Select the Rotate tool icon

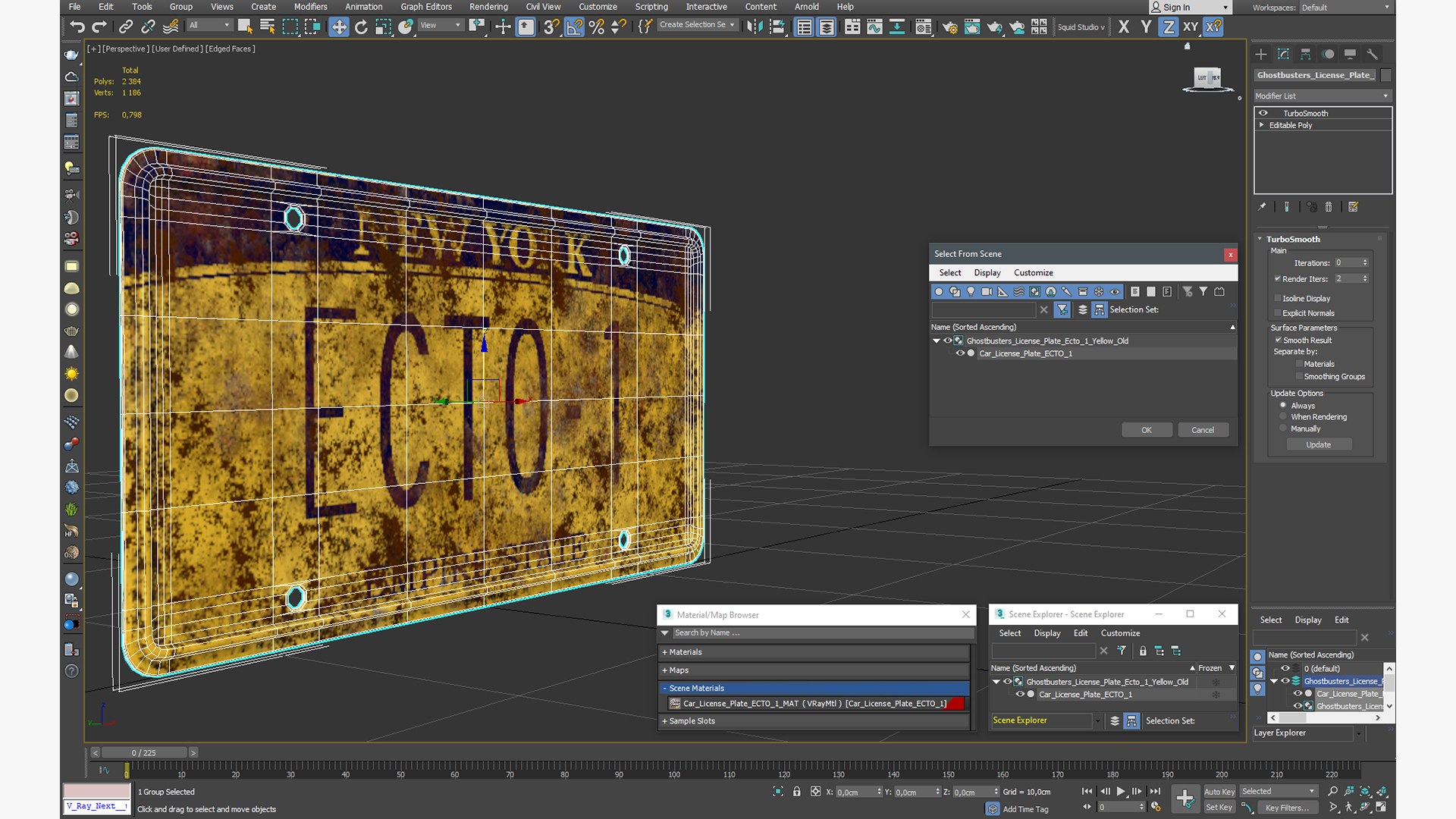[x=361, y=27]
